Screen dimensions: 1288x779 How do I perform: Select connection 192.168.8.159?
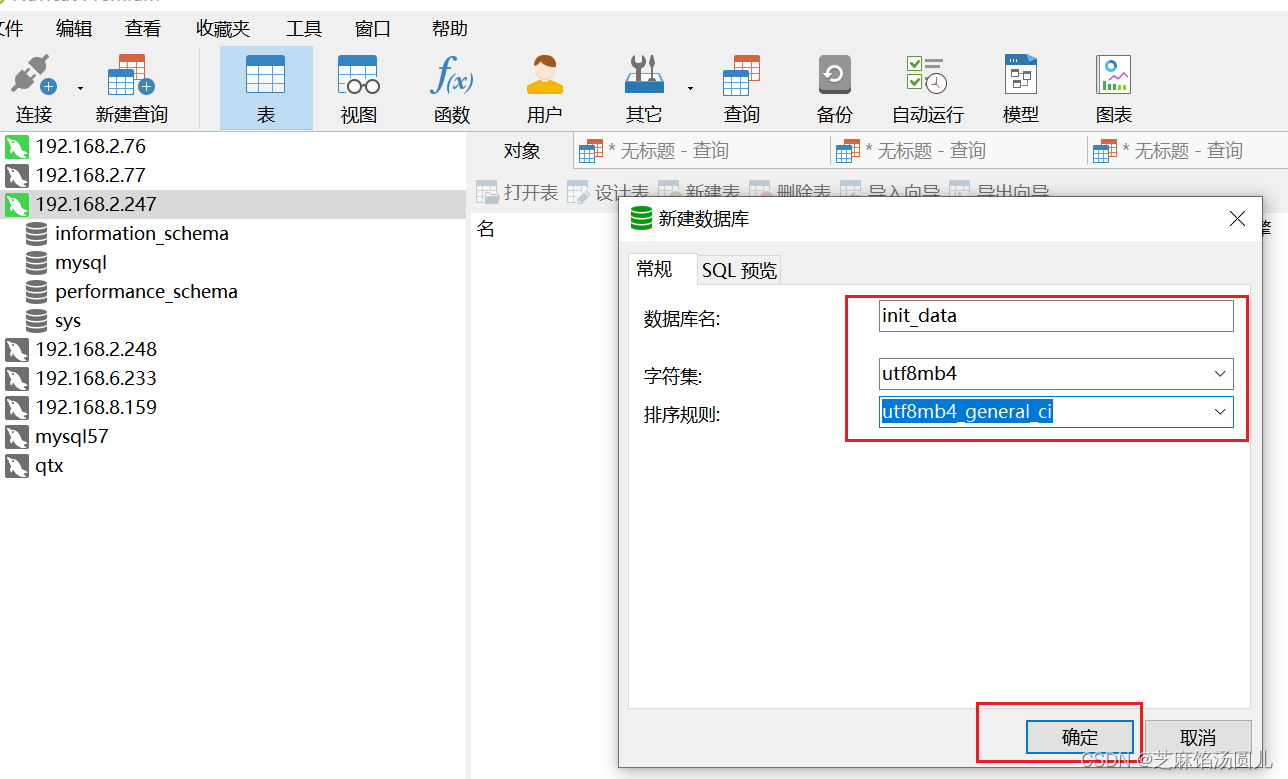click(96, 408)
